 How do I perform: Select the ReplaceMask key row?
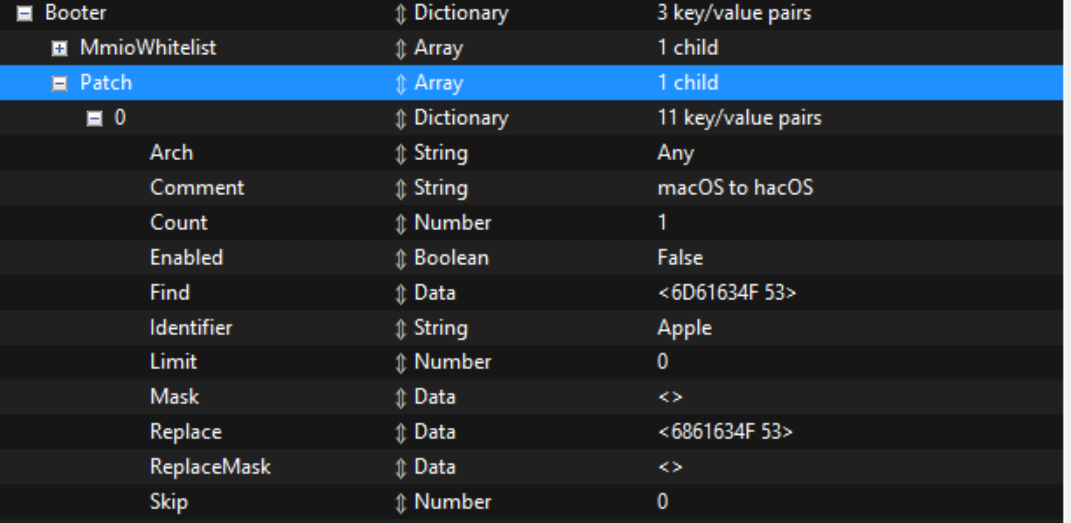[210, 467]
